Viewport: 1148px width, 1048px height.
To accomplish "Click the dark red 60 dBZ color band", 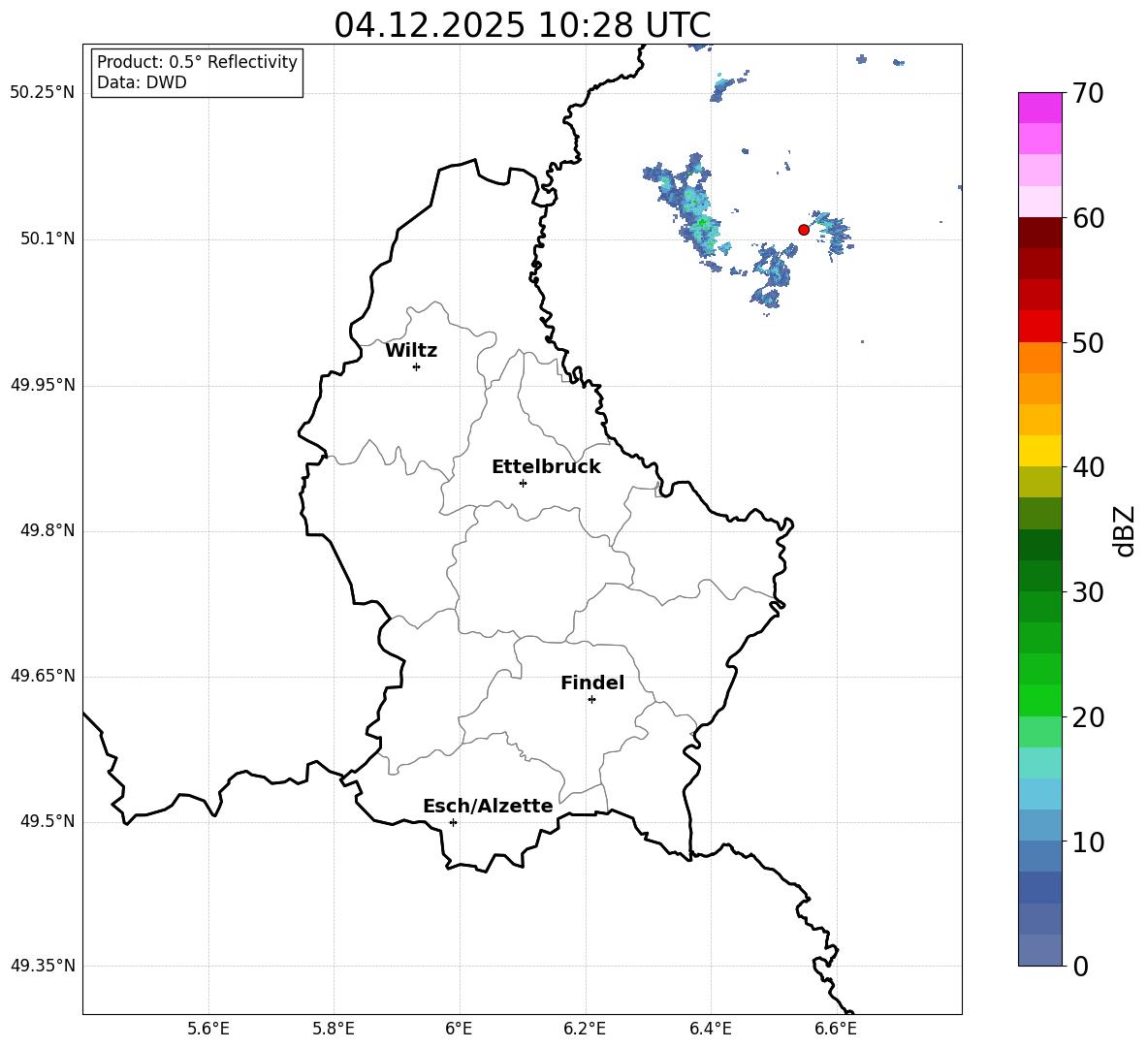I will (x=1039, y=233).
